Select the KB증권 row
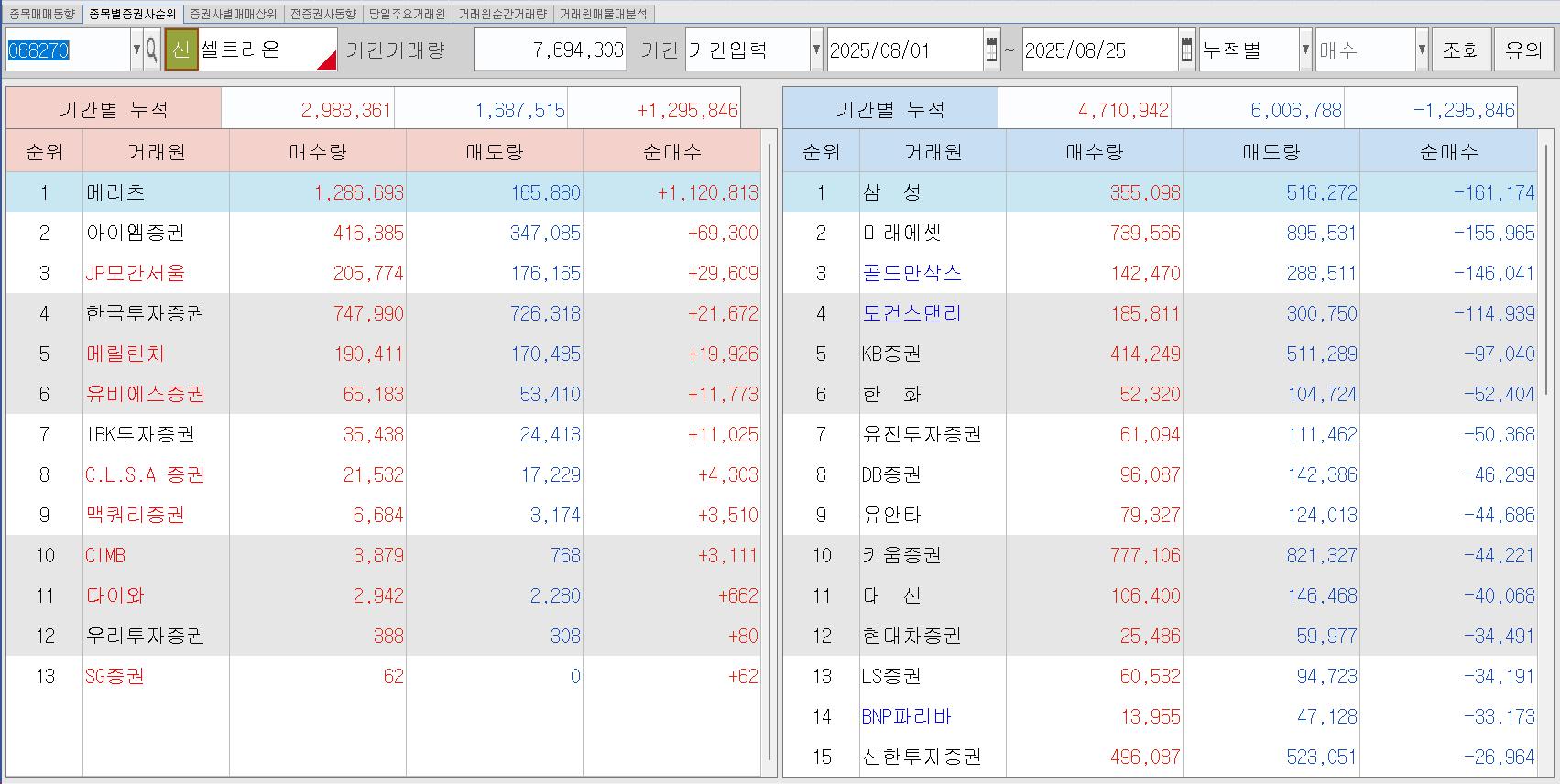This screenshot has height=784, width=1560. 1160,354
